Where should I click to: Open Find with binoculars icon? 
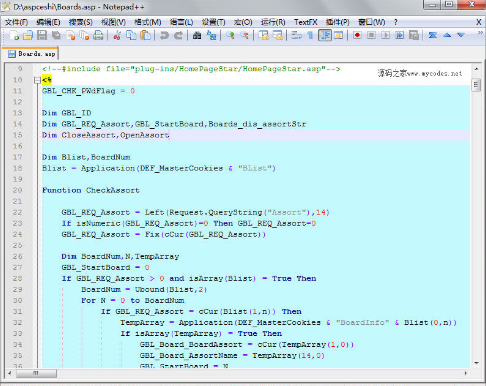pyautogui.click(x=197, y=35)
